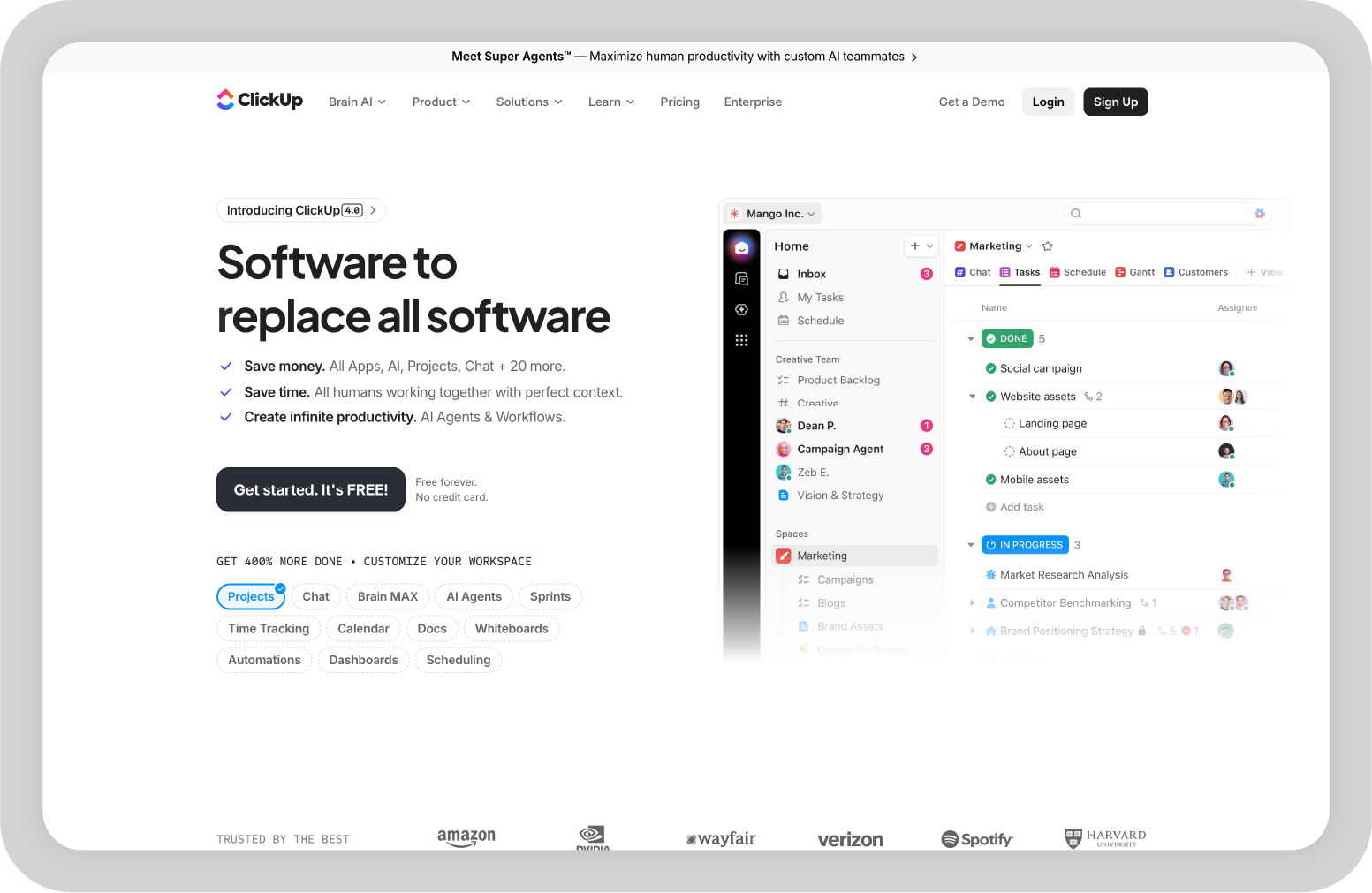Click the add View button
The image size is (1372, 893).
1264,272
